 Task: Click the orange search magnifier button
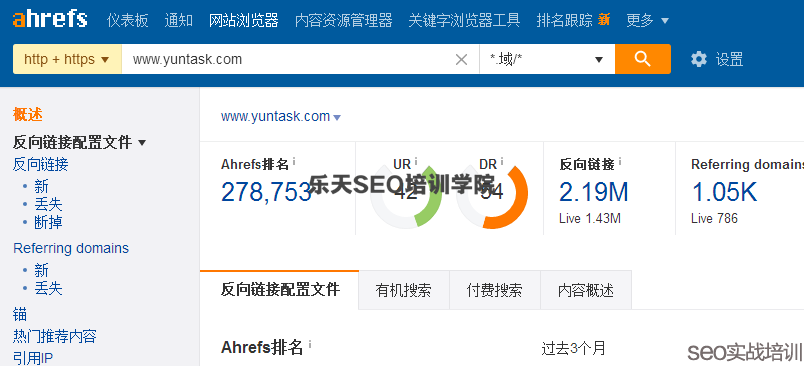pyautogui.click(x=642, y=59)
